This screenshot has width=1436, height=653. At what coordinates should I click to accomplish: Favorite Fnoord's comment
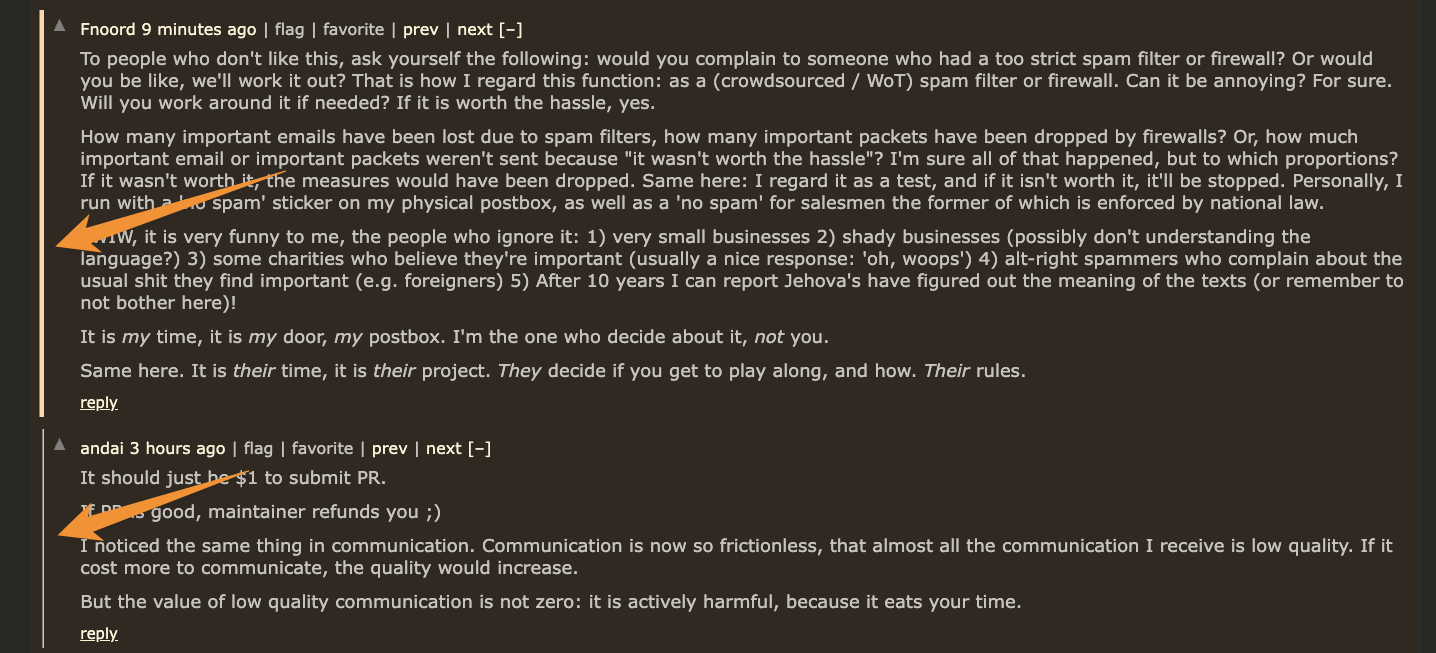click(353, 30)
